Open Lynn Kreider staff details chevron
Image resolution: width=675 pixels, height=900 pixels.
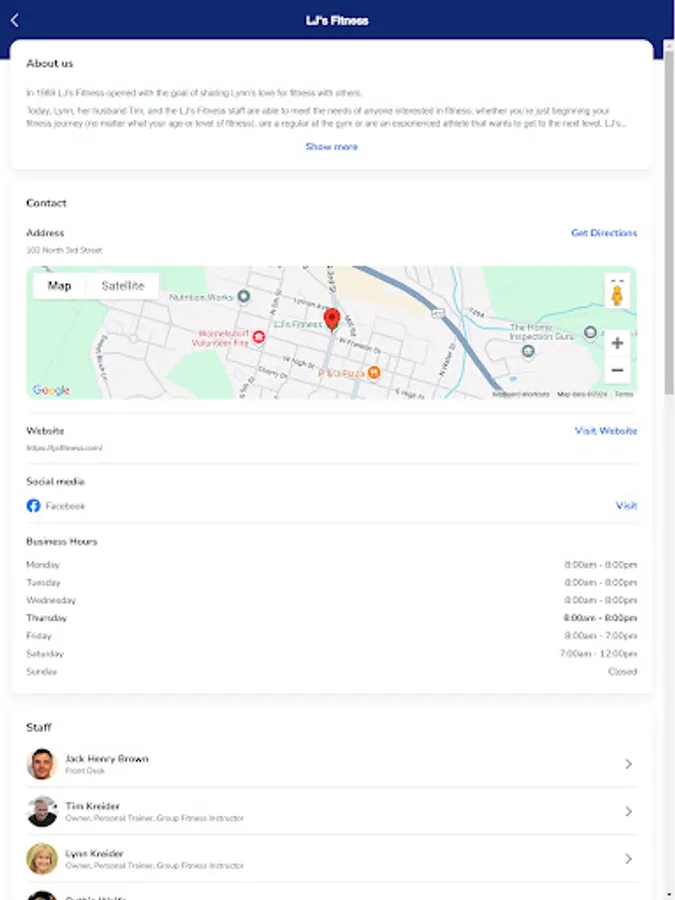pos(629,859)
